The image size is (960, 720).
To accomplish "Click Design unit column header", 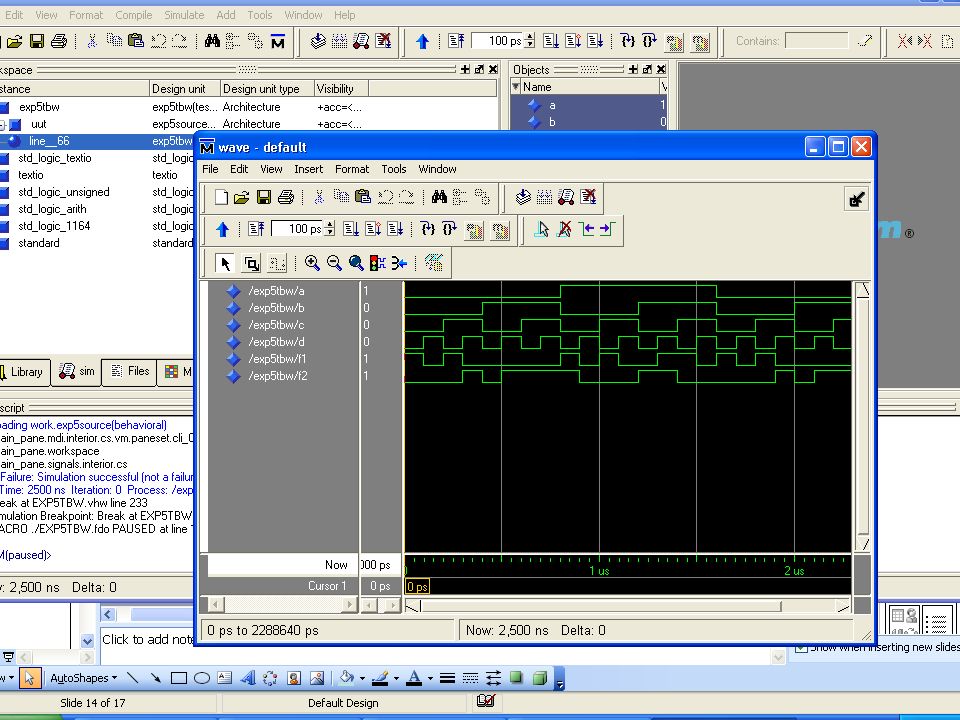I will 185,89.
